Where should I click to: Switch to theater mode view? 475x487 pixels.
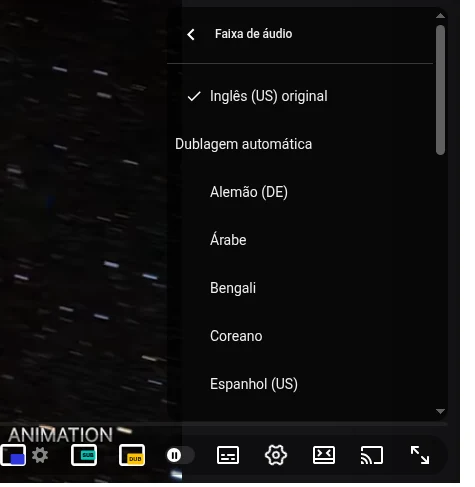pos(324,455)
